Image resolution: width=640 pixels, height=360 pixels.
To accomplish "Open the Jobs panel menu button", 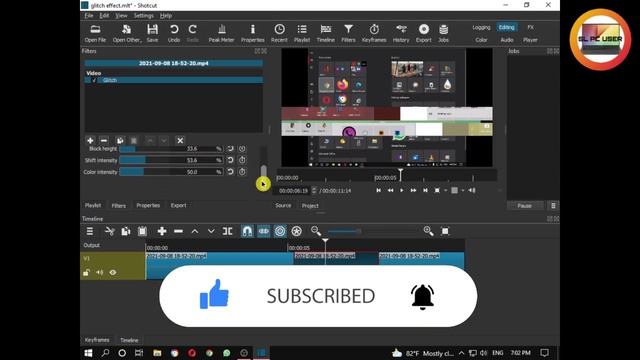I will tap(553, 206).
